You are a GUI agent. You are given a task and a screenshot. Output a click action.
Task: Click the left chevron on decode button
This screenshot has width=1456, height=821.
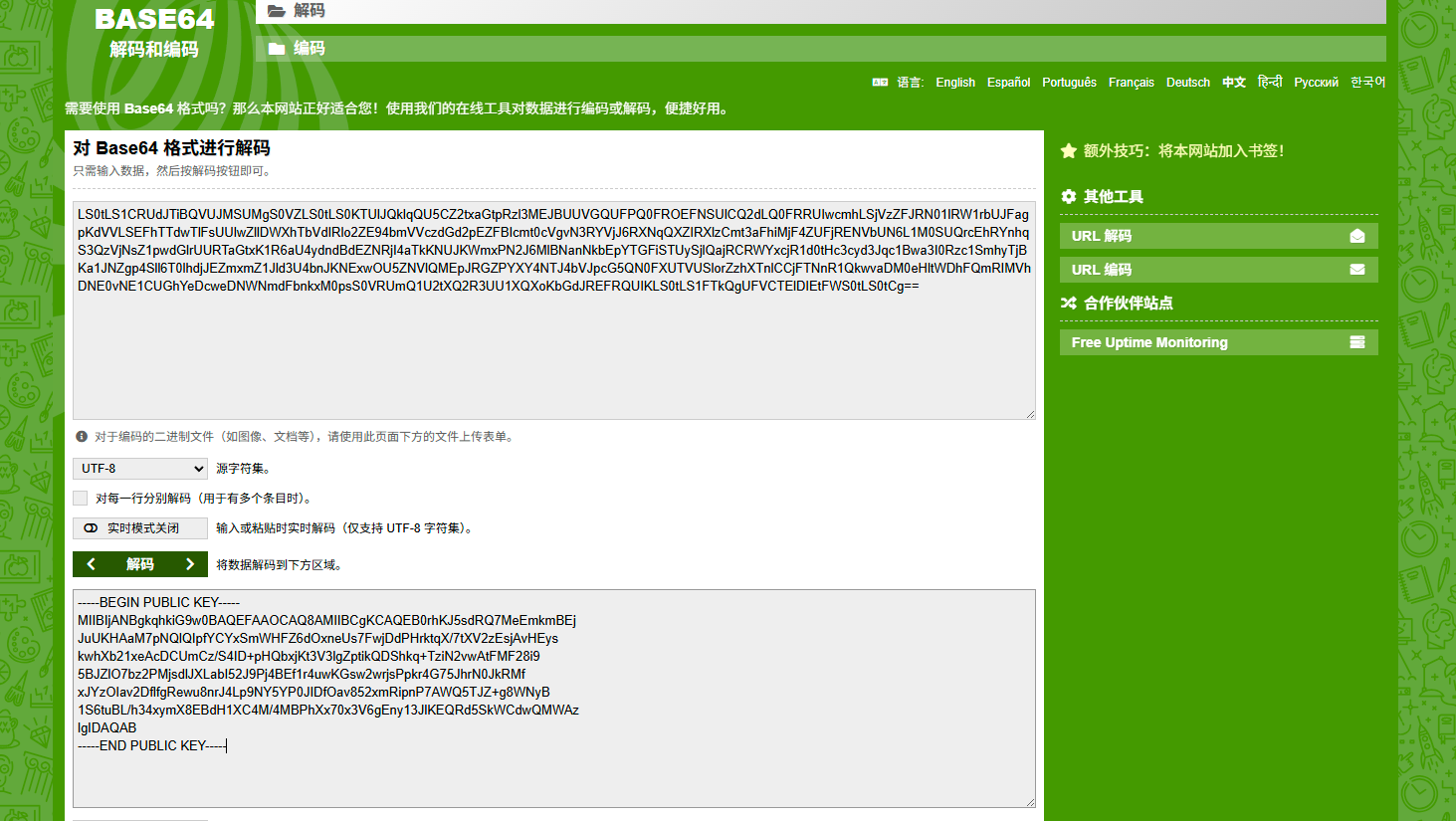(x=92, y=564)
